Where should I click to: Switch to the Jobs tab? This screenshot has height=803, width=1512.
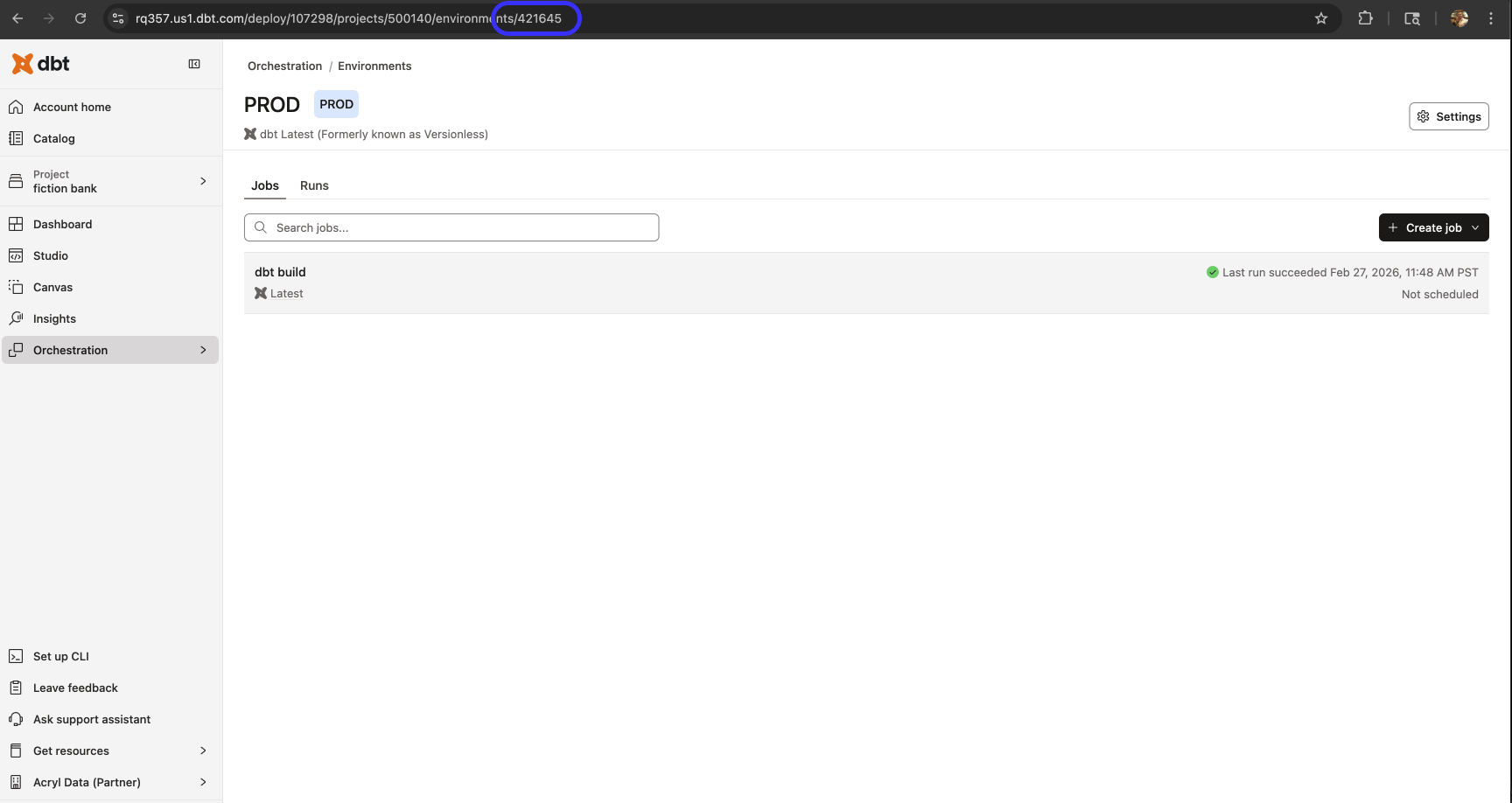(265, 185)
